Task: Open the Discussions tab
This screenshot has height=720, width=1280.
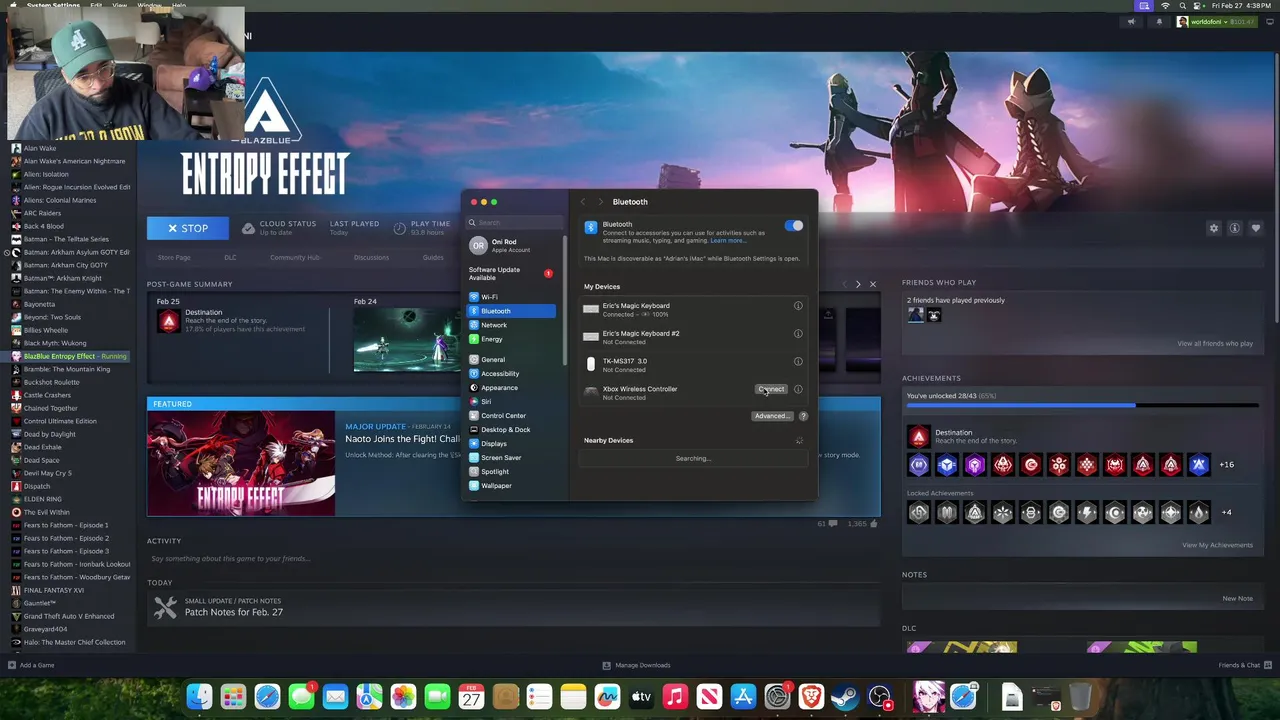Action: point(371,257)
